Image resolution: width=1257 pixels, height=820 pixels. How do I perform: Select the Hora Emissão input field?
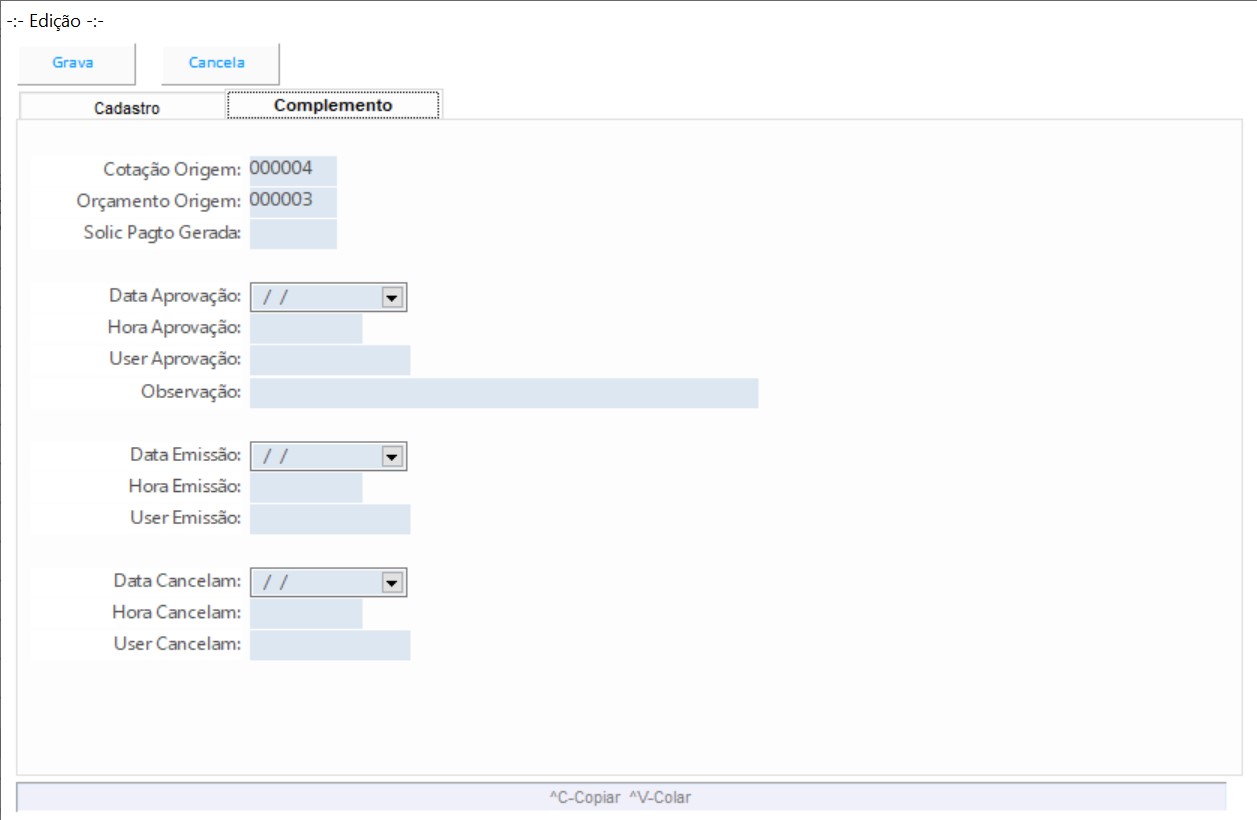(x=306, y=487)
